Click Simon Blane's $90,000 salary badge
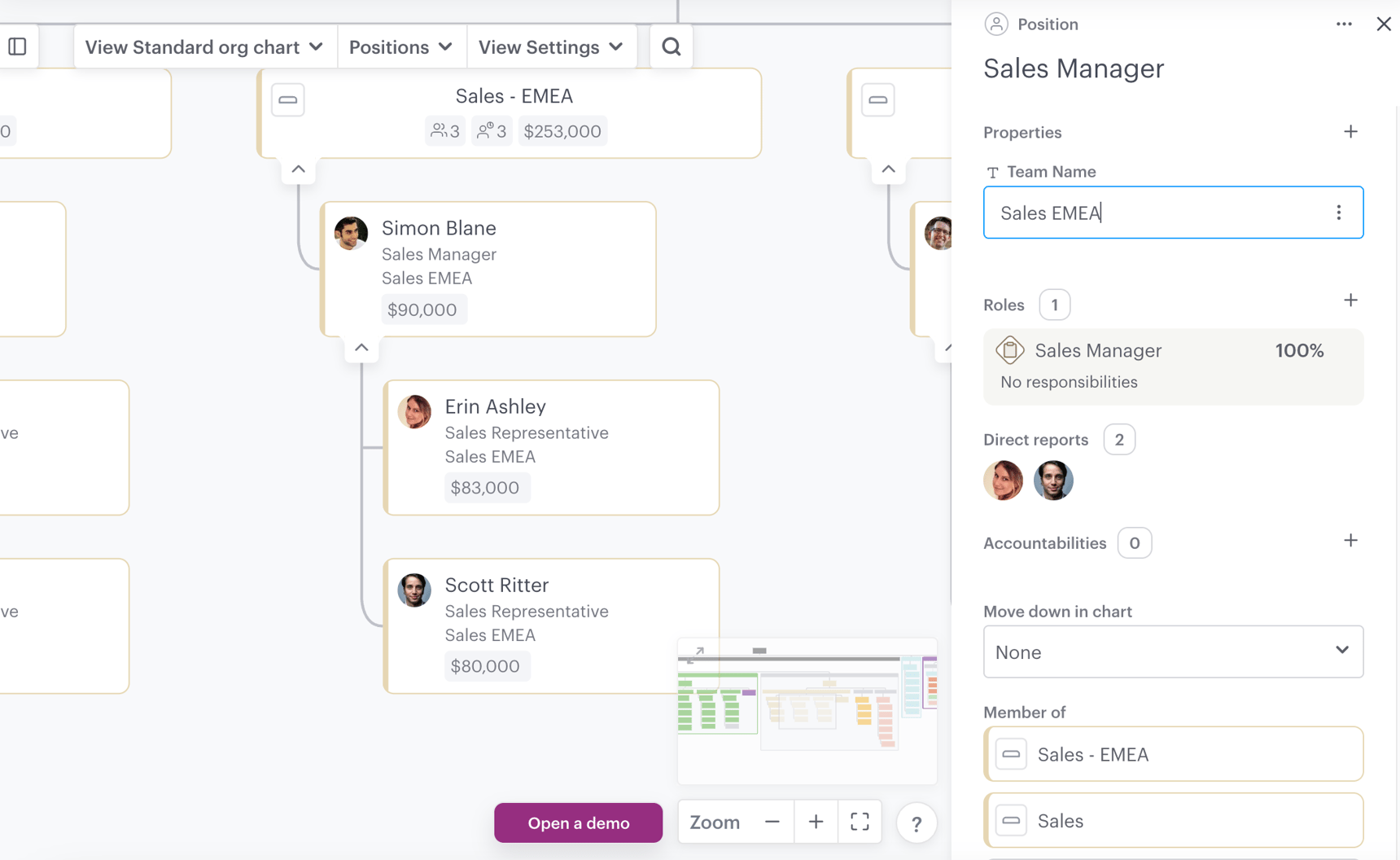This screenshot has width=1400, height=860. click(422, 309)
